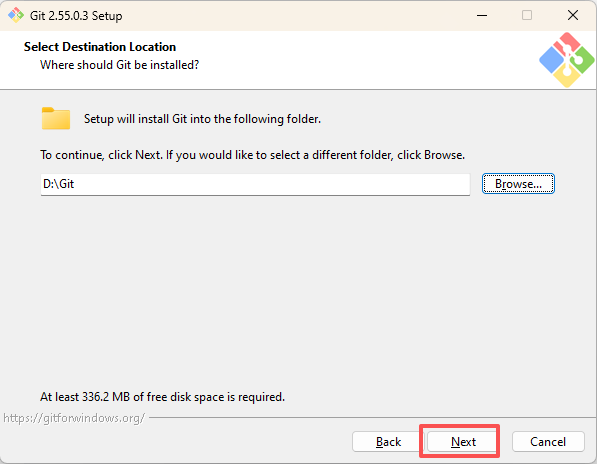The height and width of the screenshot is (464, 597).
Task: Open the gitforwindows.org link
Action: click(x=74, y=418)
